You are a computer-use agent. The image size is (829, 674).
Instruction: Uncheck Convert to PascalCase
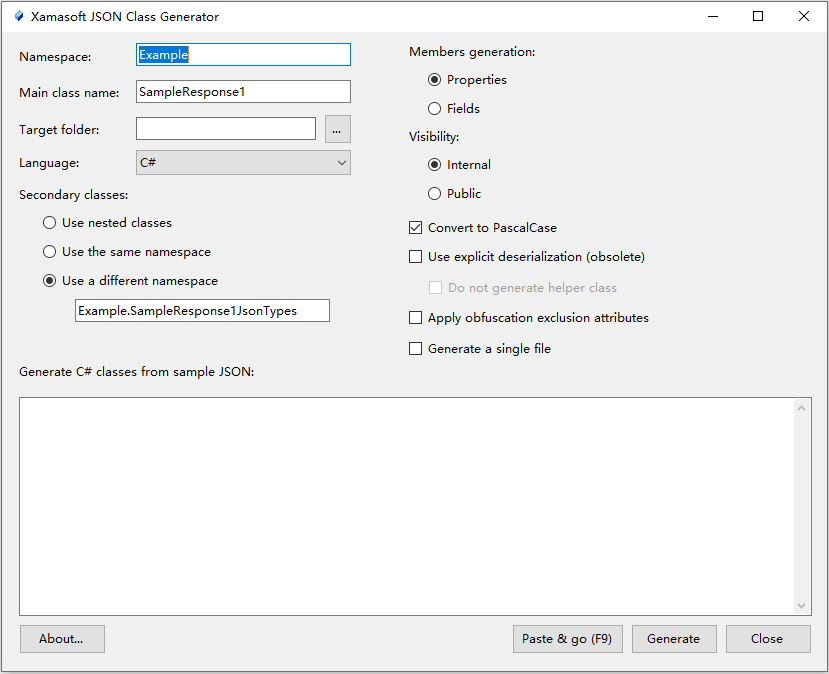tap(416, 228)
